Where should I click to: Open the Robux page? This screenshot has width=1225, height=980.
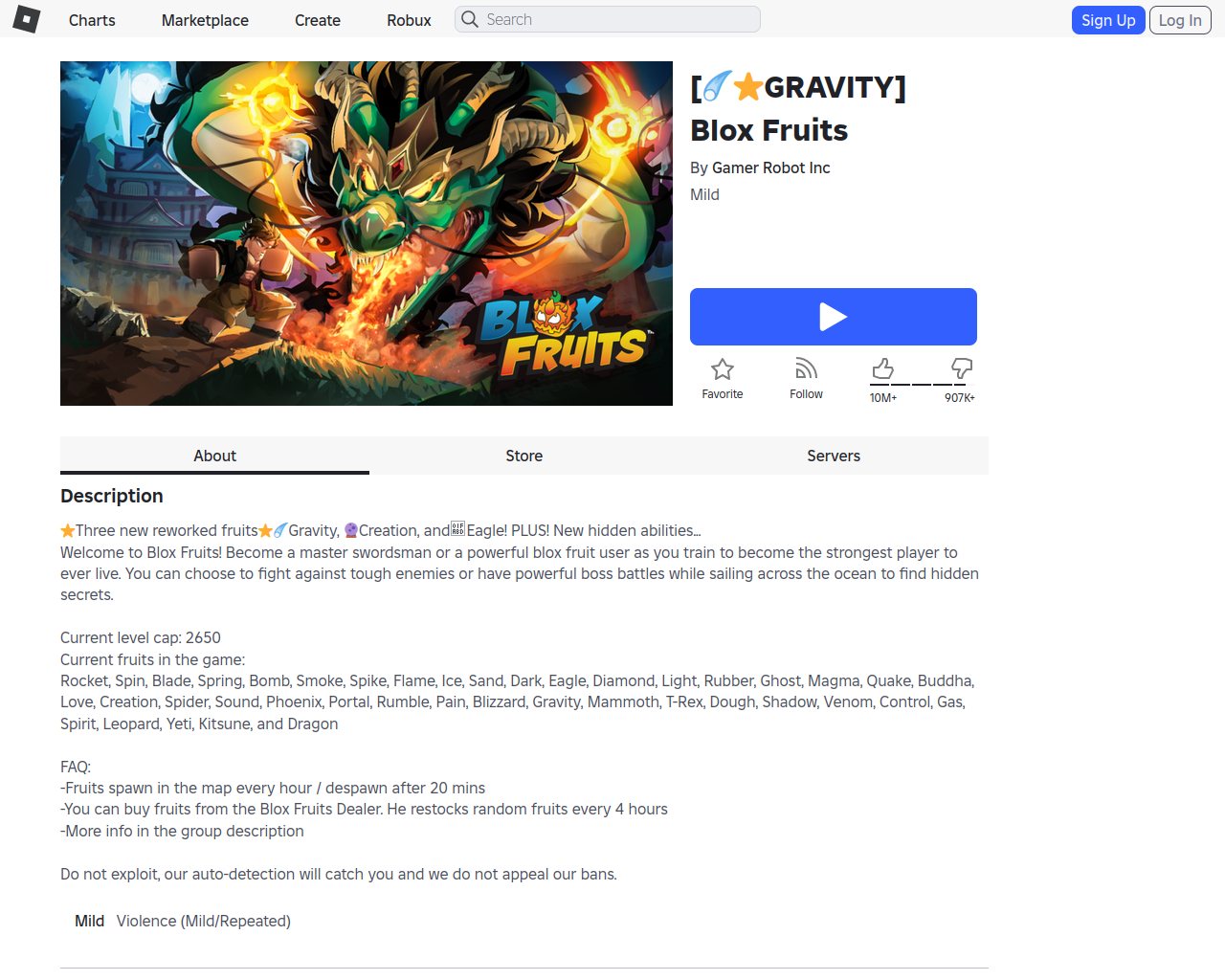pos(409,20)
